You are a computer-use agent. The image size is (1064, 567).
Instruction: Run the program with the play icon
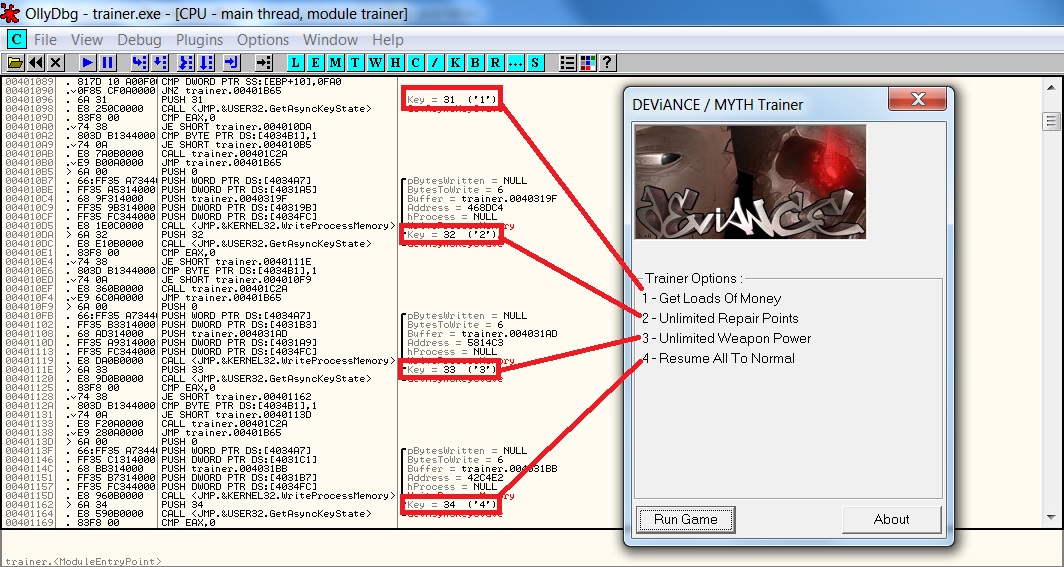tap(88, 62)
